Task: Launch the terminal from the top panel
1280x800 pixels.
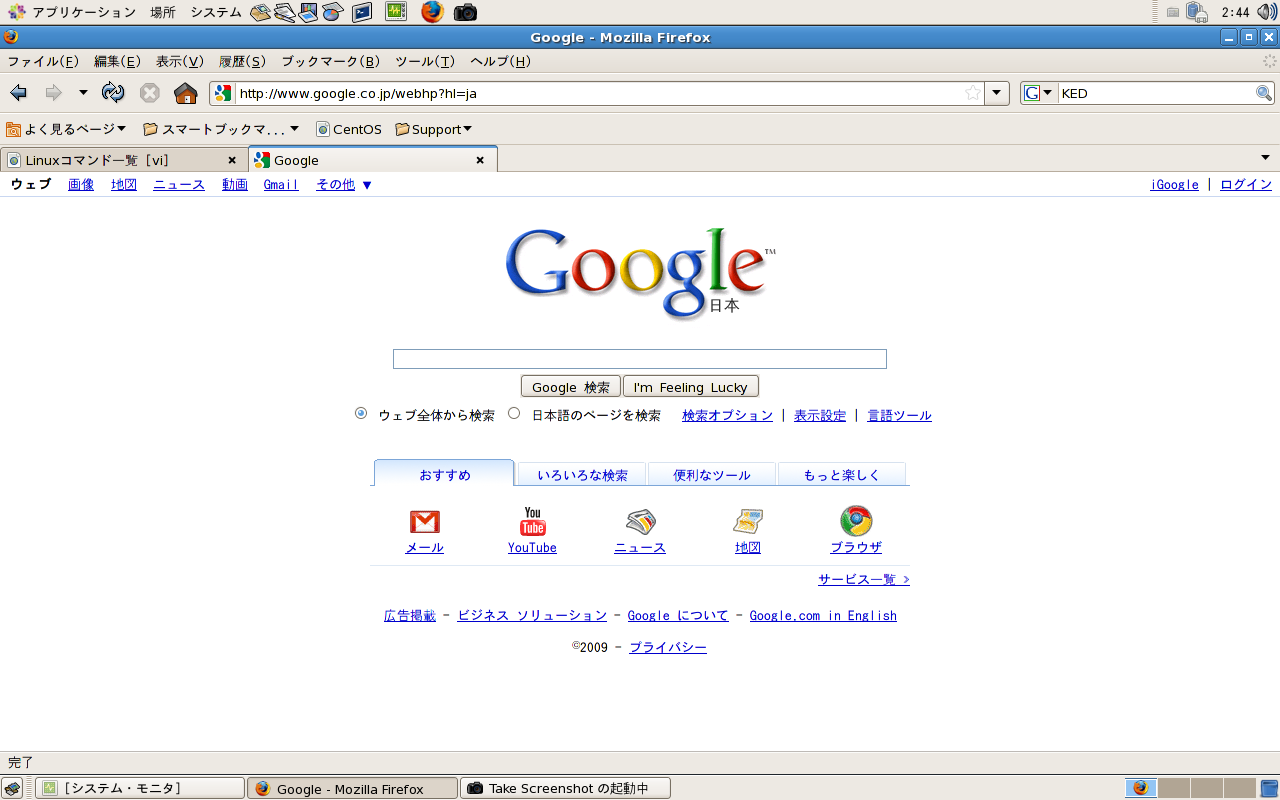Action: 362,12
